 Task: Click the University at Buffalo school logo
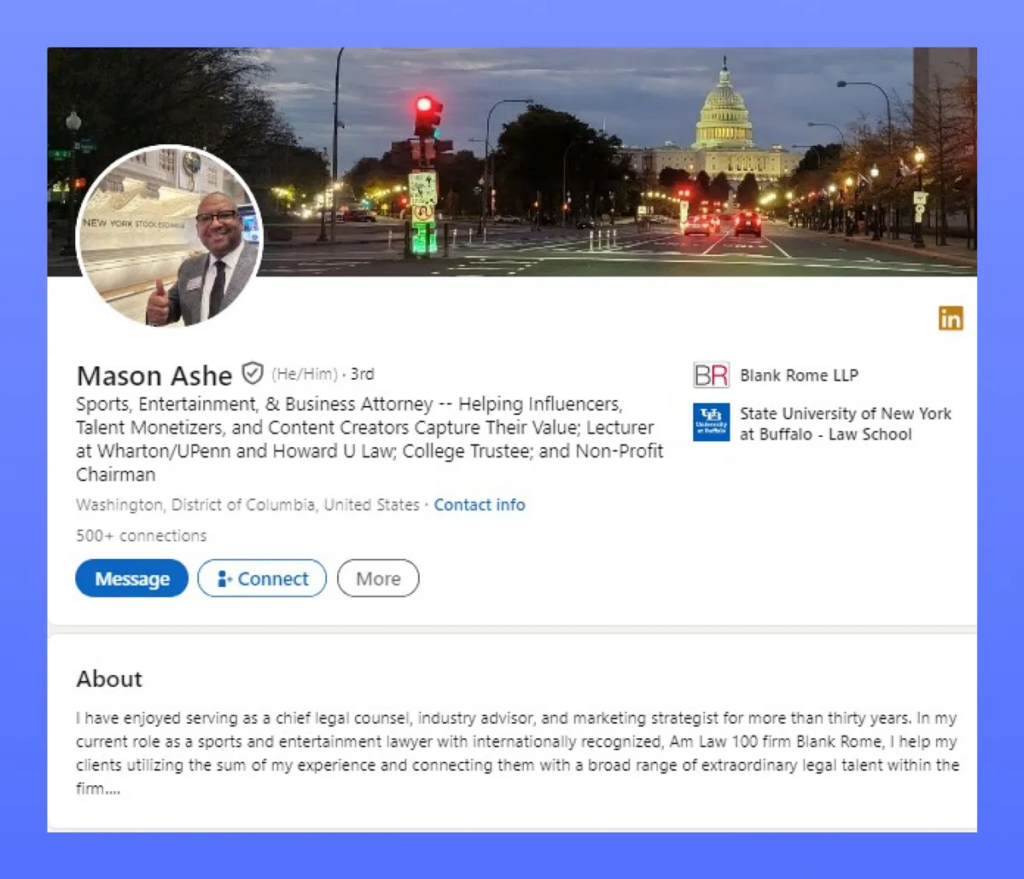(711, 422)
